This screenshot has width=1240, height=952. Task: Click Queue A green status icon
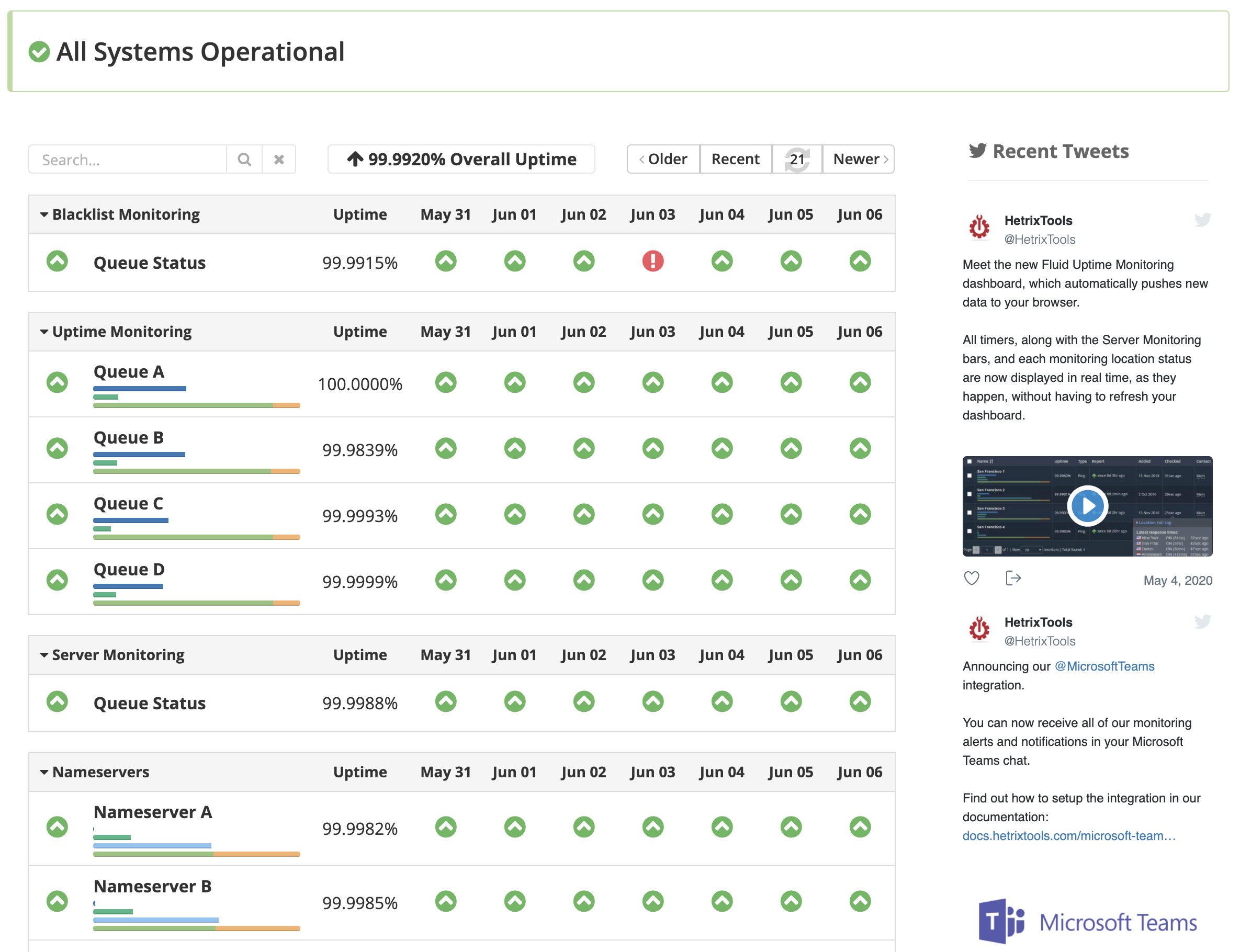[57, 382]
